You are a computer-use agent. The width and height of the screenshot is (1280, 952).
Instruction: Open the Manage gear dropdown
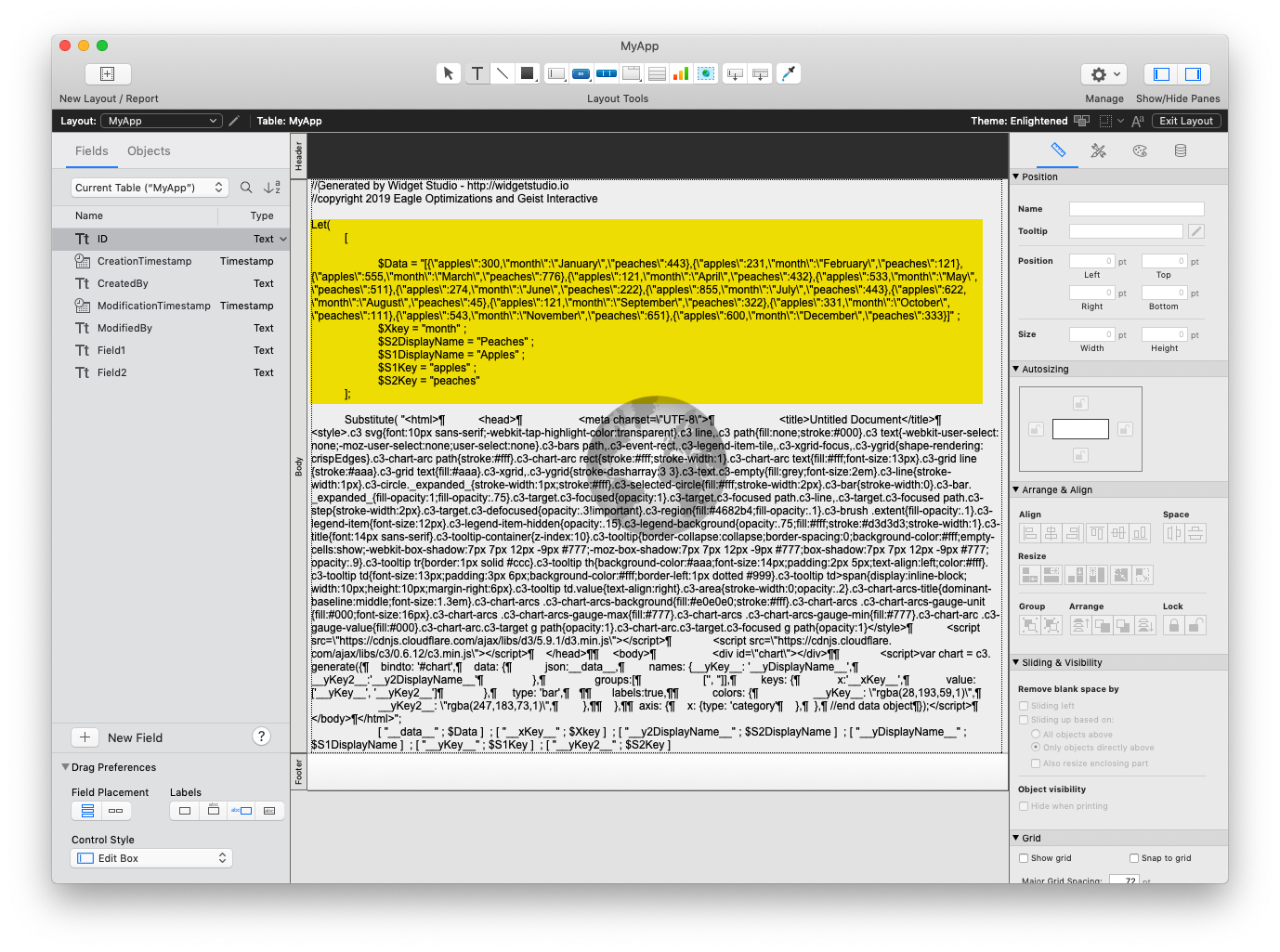point(1104,73)
